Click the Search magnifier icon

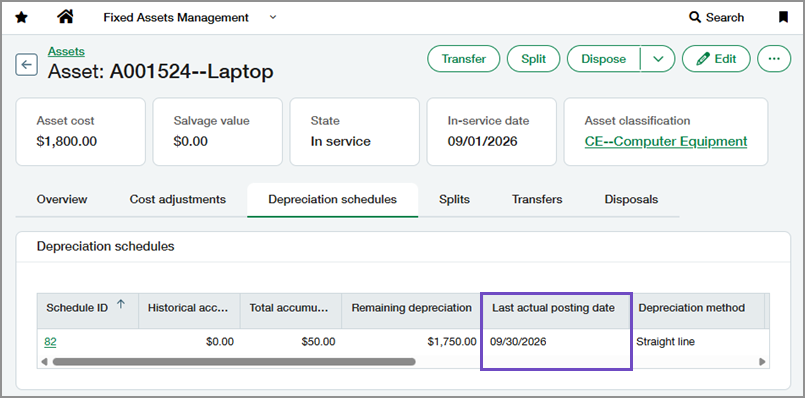tap(695, 17)
